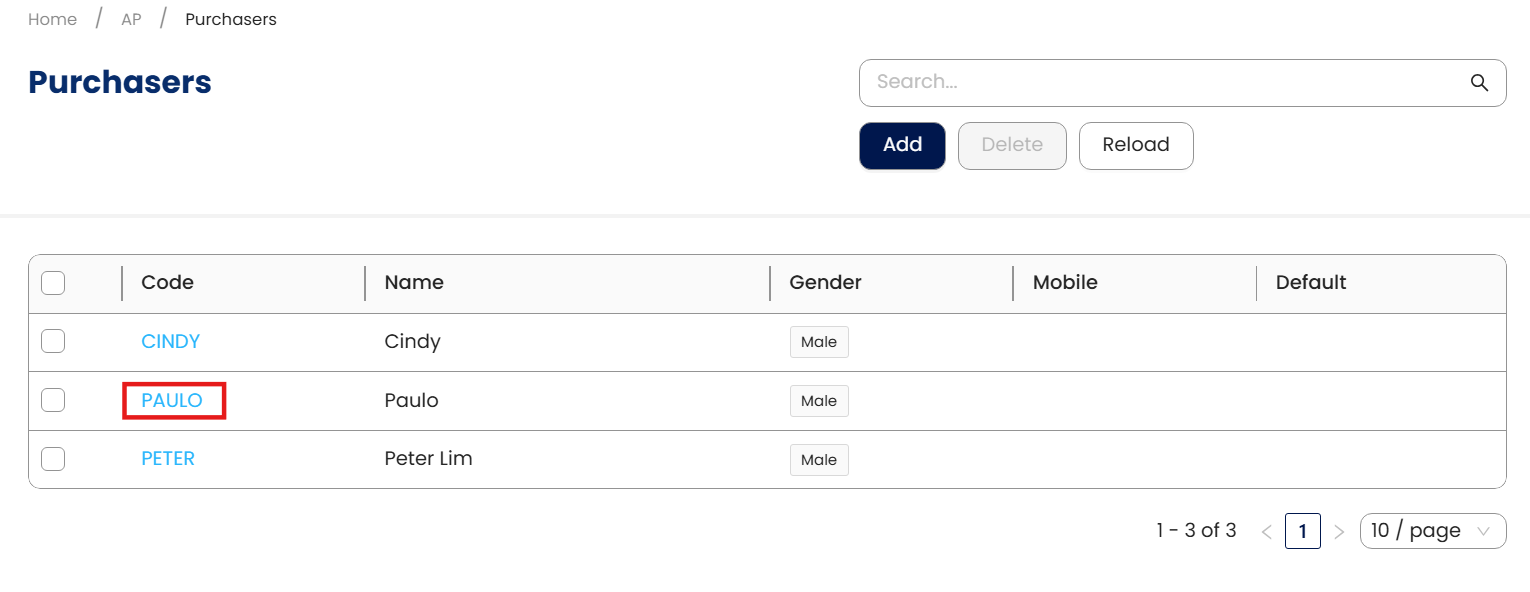This screenshot has height=592, width=1530.
Task: Check the CINDY row checkbox
Action: (x=53, y=342)
